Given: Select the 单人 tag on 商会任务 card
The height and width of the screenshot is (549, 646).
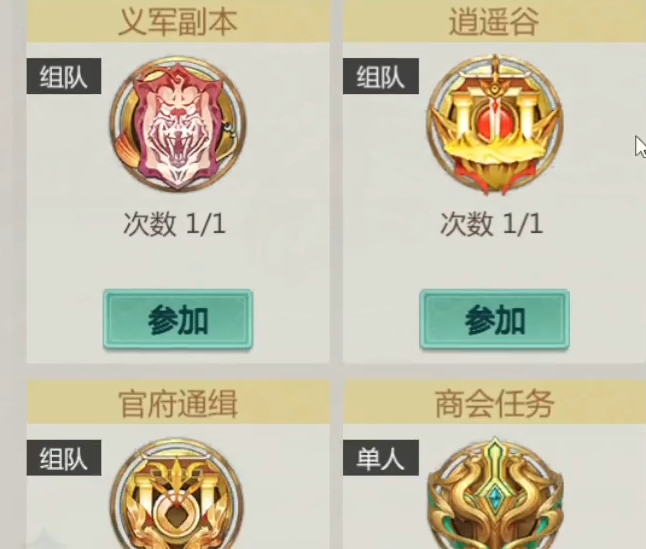Looking at the screenshot, I should click(381, 458).
